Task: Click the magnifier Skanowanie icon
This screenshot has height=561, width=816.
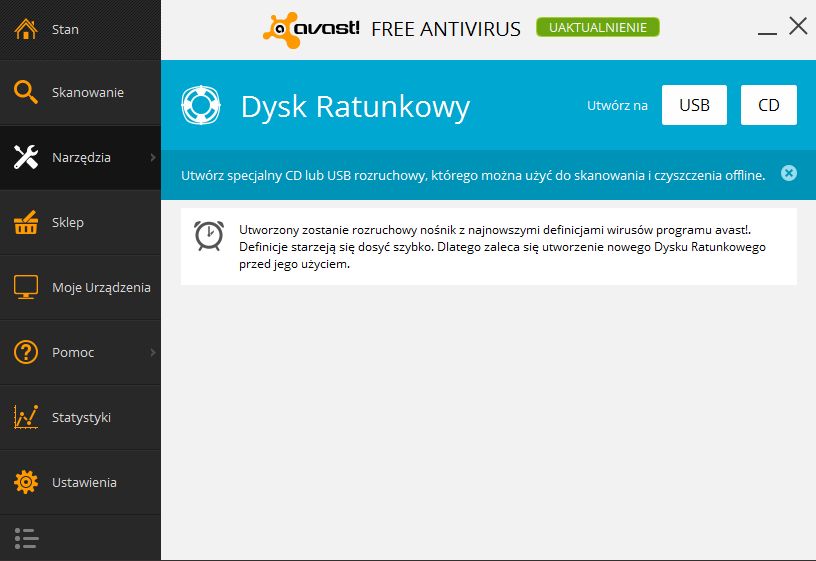Action: [26, 92]
